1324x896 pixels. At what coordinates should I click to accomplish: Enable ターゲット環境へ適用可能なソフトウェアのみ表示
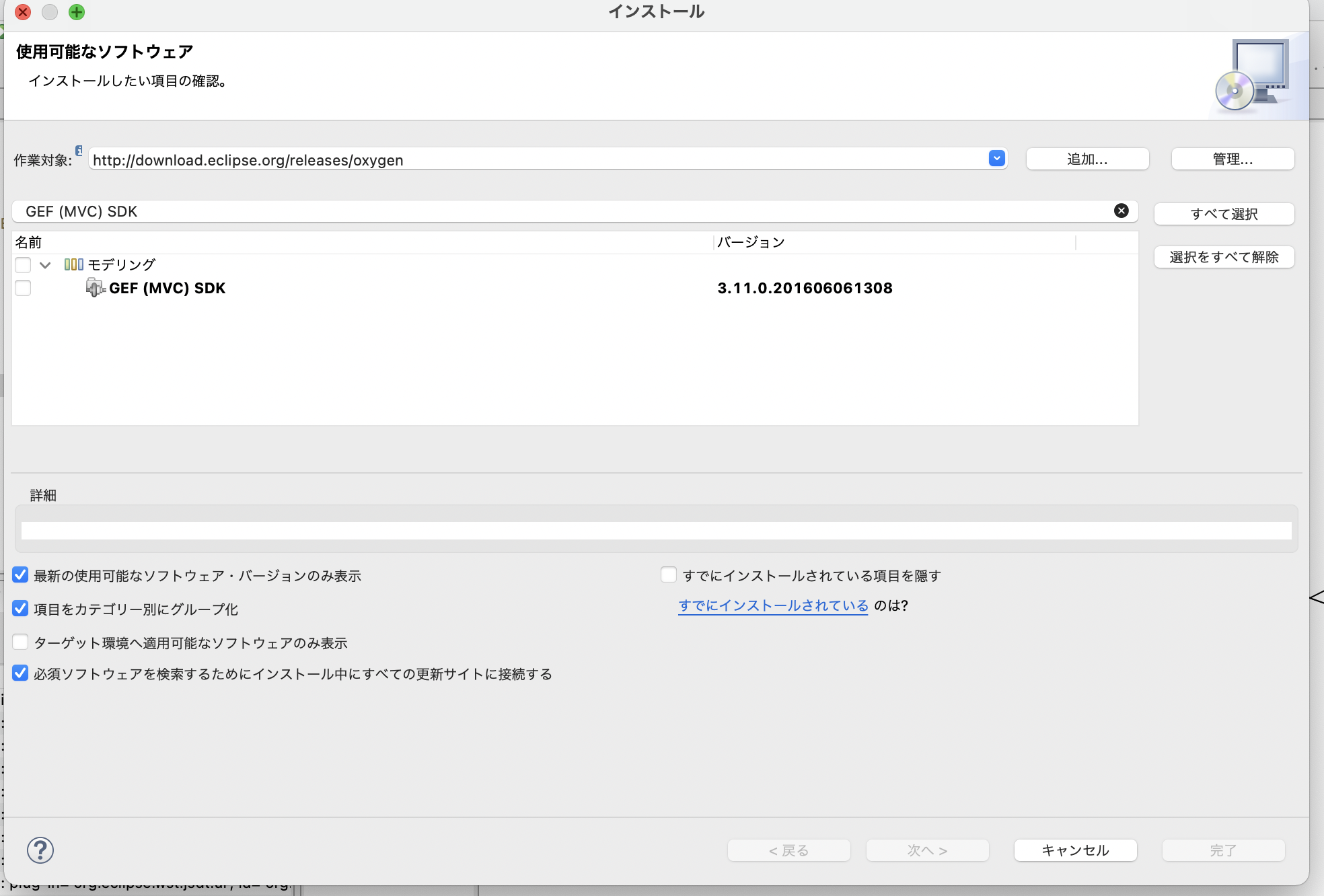point(20,642)
